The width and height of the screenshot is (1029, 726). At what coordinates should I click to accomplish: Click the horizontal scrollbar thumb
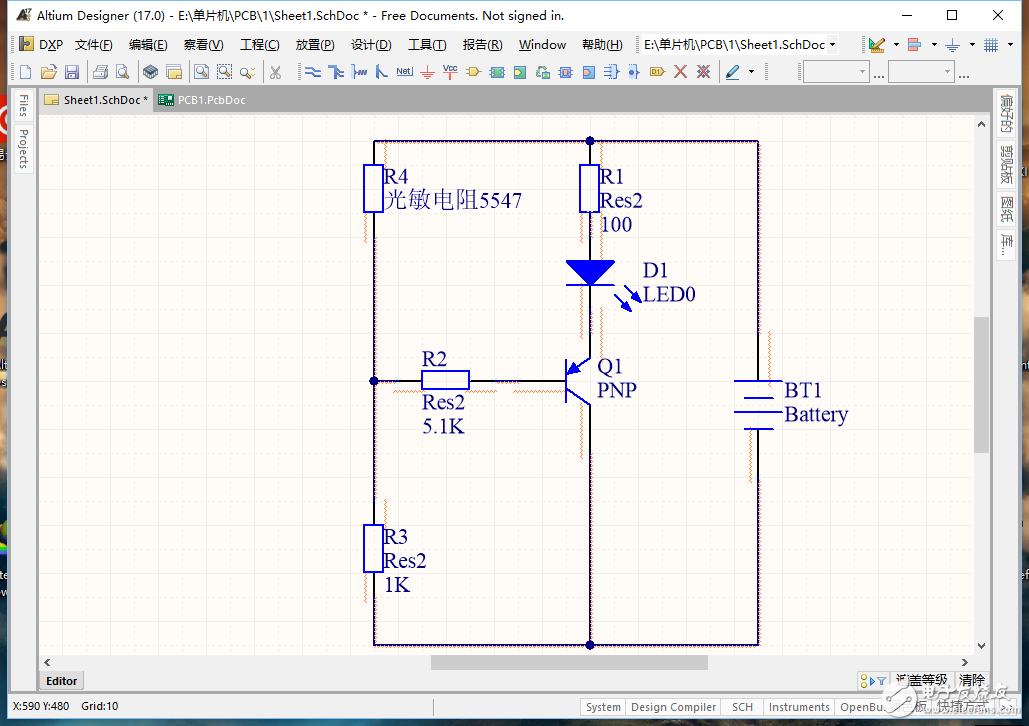click(569, 662)
